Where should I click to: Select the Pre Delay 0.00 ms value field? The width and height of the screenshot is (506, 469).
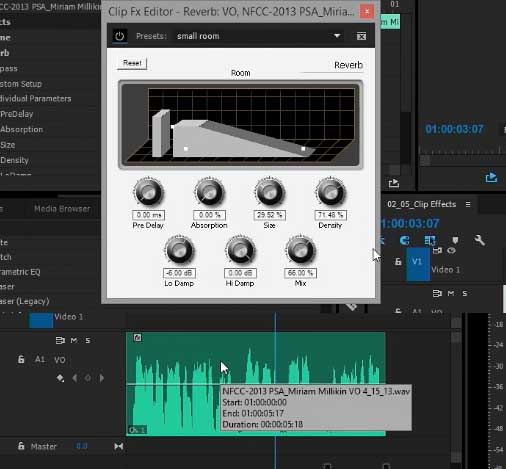point(149,215)
